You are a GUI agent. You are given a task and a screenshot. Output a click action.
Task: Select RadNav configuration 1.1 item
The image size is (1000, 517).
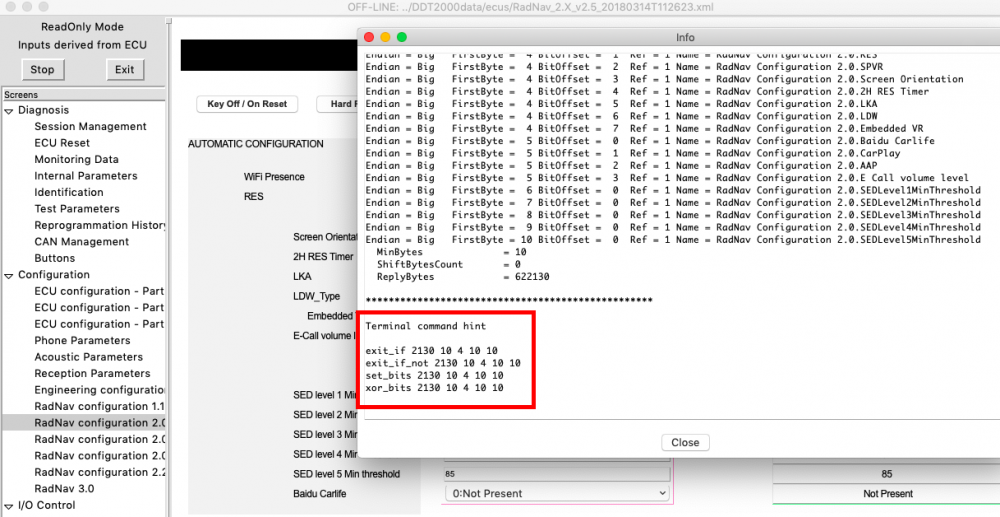coord(99,407)
